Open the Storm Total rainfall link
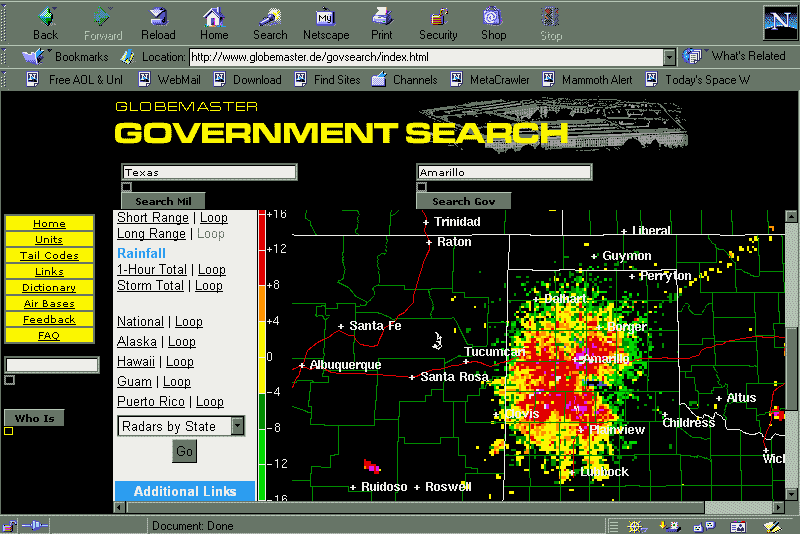Image resolution: width=800 pixels, height=534 pixels. point(150,286)
